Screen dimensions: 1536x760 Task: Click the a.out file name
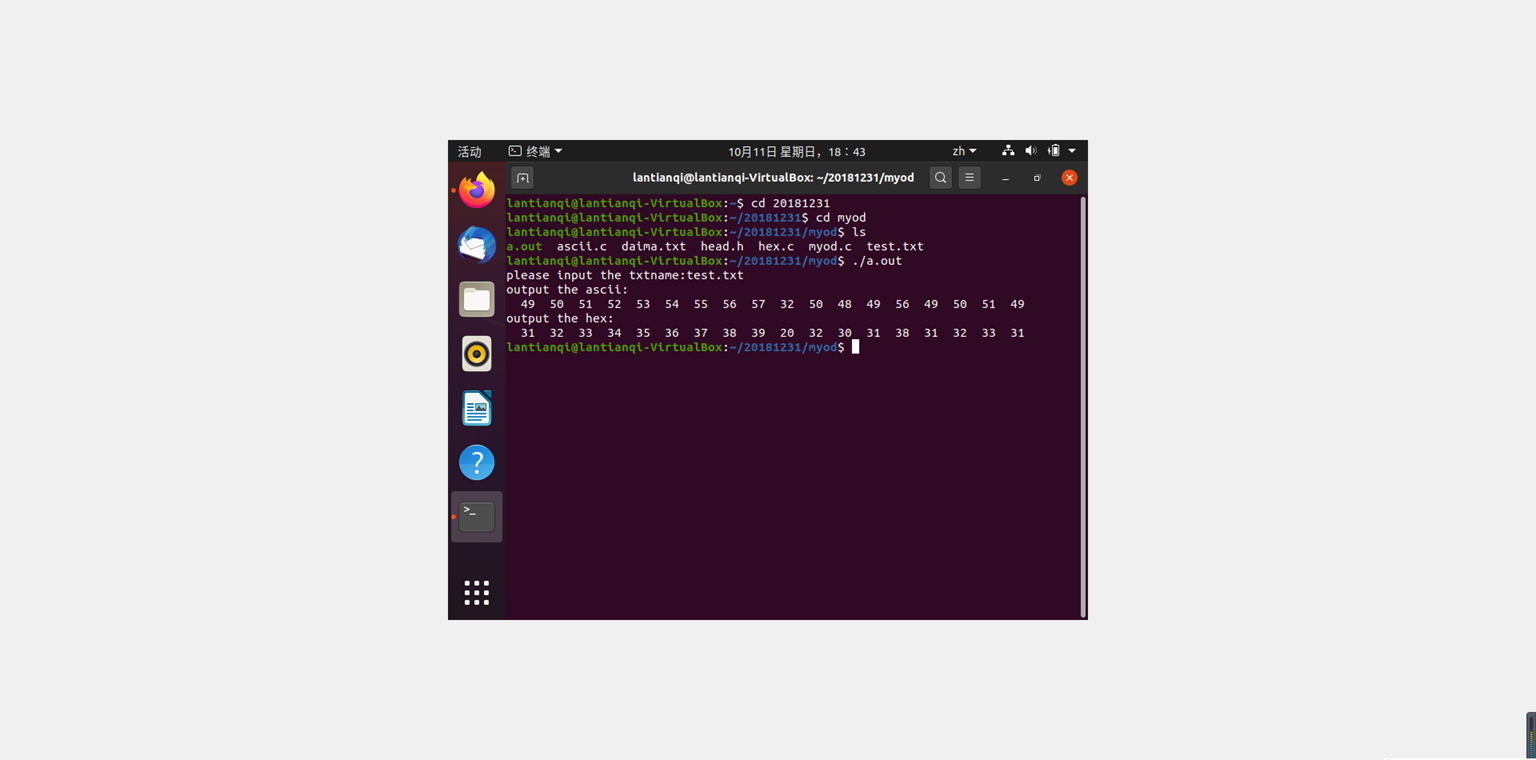(524, 246)
